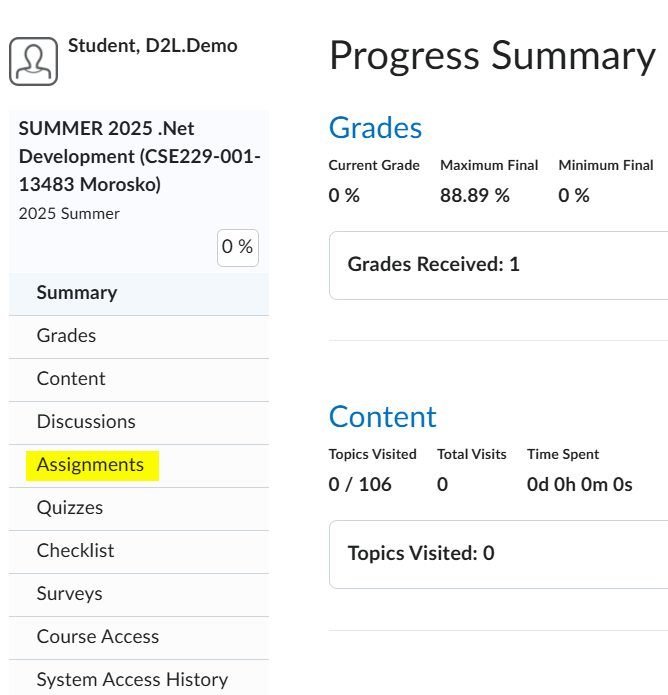This screenshot has height=695, width=668.
Task: Select Quizzes in the sidebar
Action: coord(70,508)
